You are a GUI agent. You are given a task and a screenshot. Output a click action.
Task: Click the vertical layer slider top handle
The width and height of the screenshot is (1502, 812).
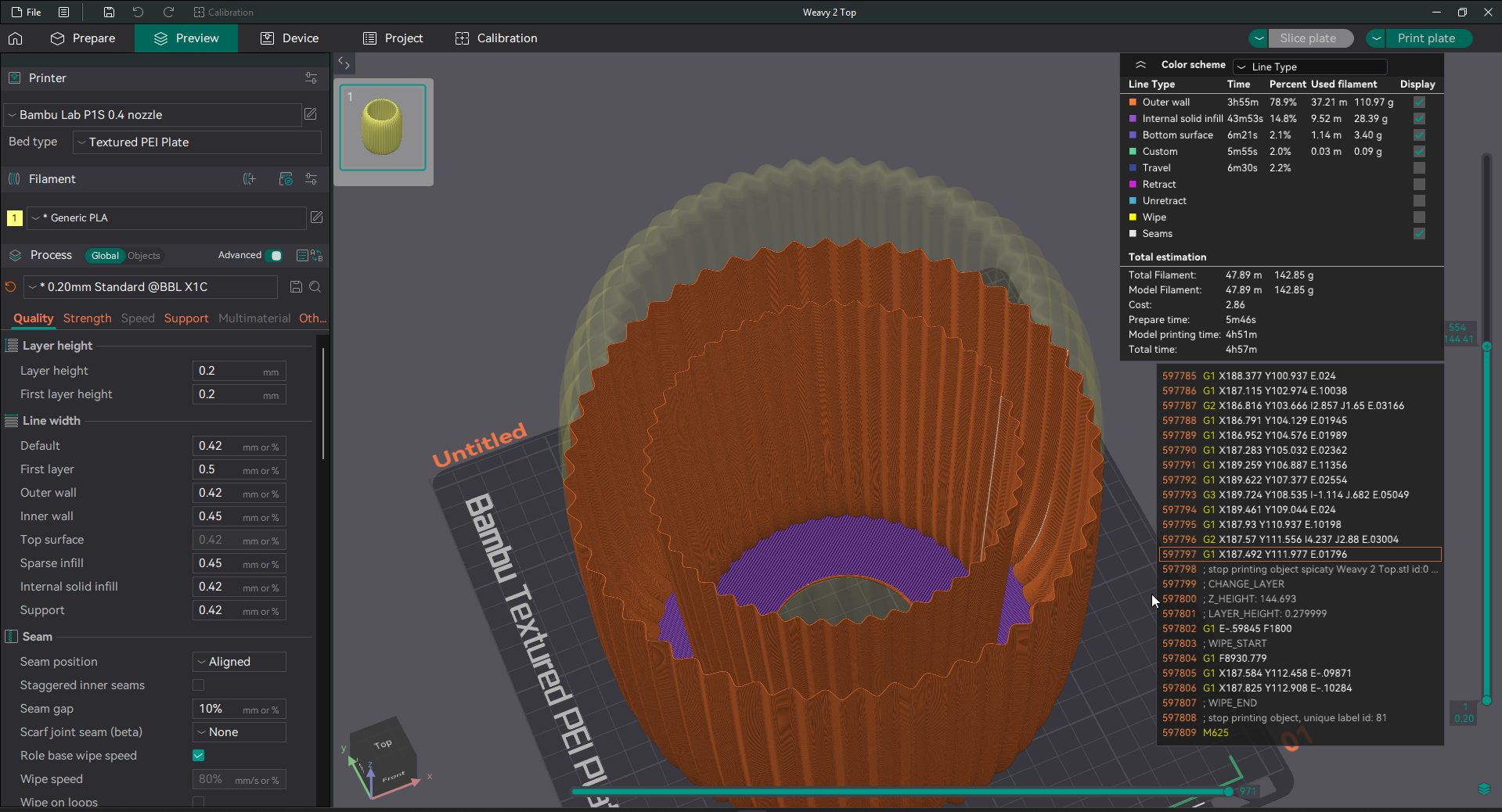click(x=1486, y=347)
